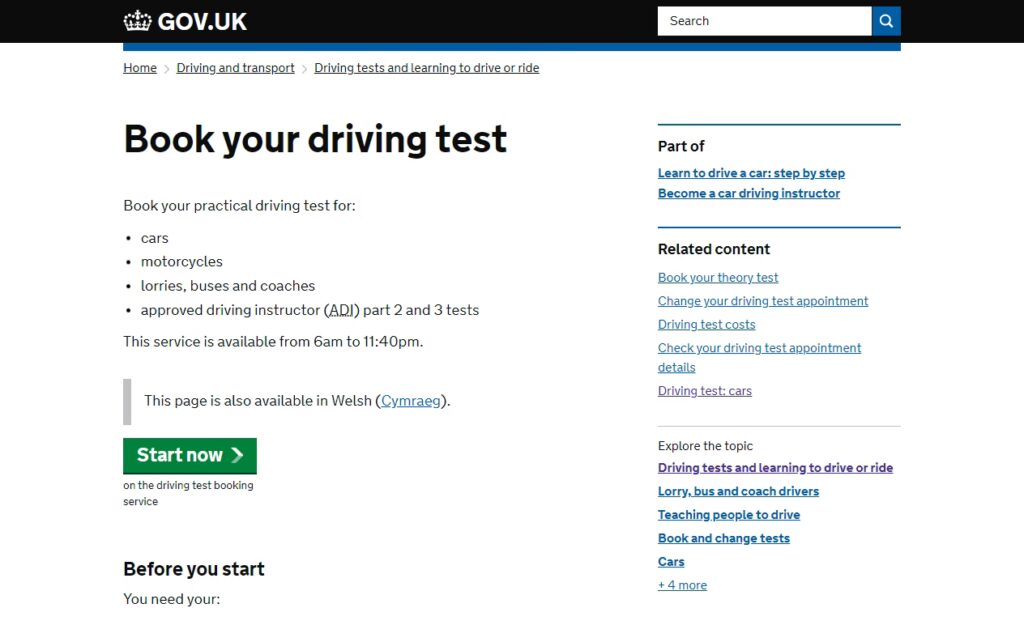Open the Cars topic link
The image size is (1024, 625).
[x=671, y=562]
